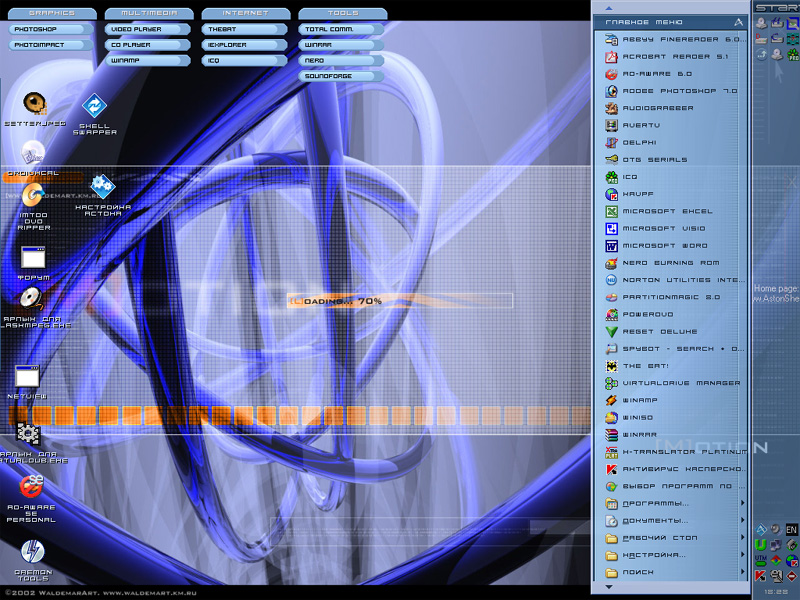
Task: Click the Acrobat Reader 5.1 menu icon
Action: [x=611, y=57]
